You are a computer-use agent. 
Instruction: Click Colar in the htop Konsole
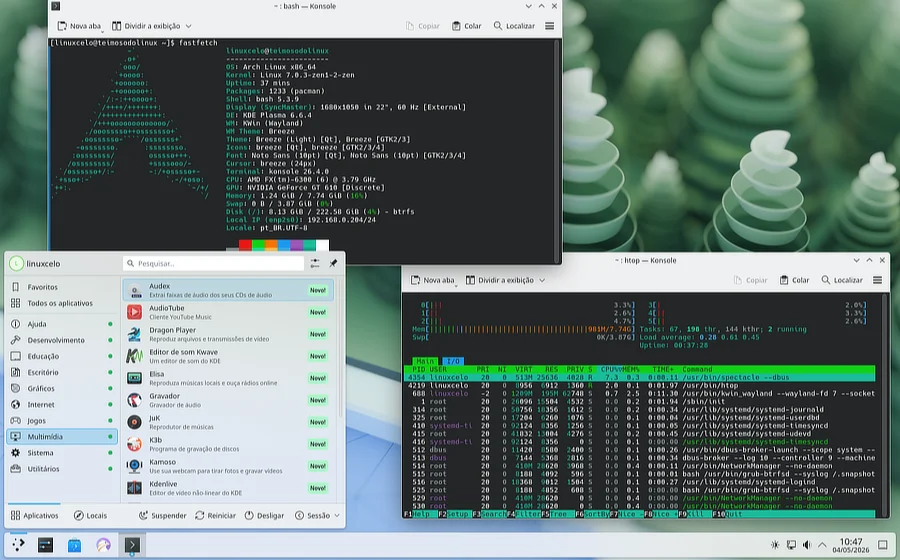coord(794,280)
